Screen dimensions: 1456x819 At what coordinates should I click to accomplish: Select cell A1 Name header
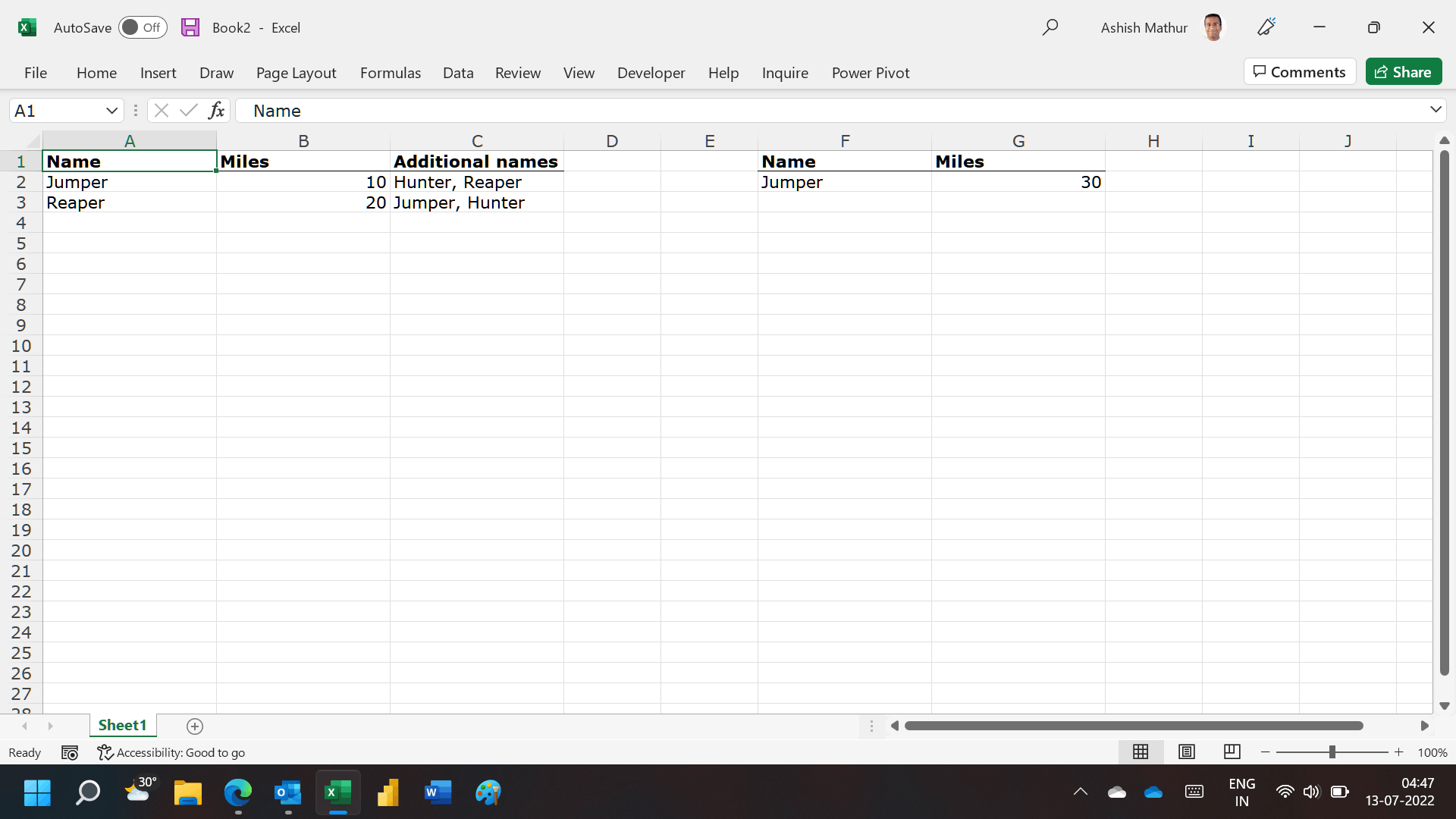(x=129, y=161)
